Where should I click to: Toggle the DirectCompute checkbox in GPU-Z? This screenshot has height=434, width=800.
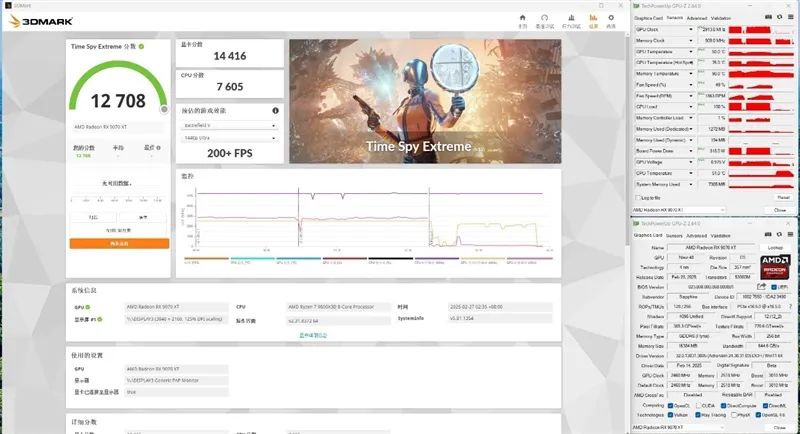pos(723,405)
